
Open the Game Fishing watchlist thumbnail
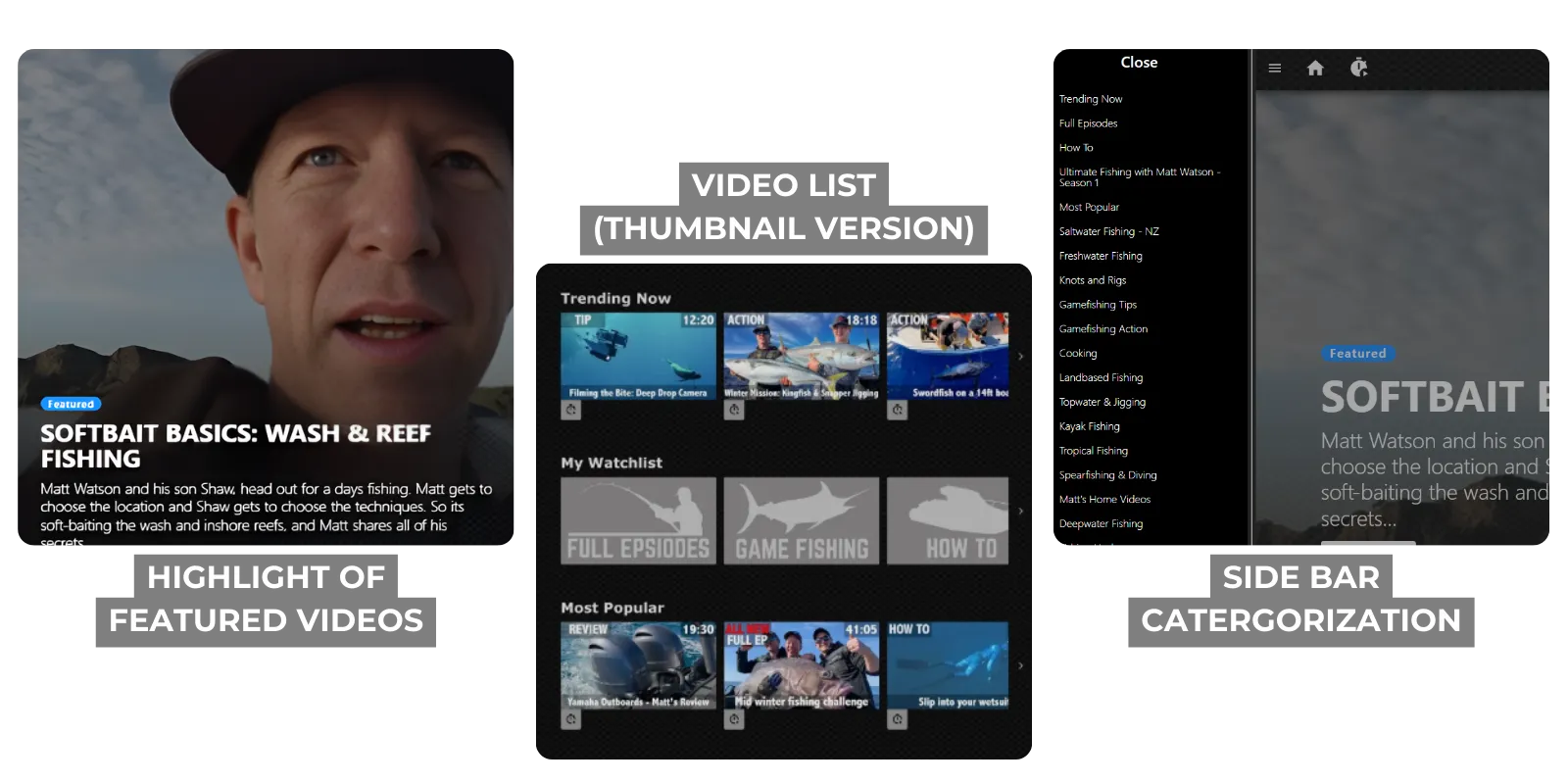pyautogui.click(x=802, y=520)
